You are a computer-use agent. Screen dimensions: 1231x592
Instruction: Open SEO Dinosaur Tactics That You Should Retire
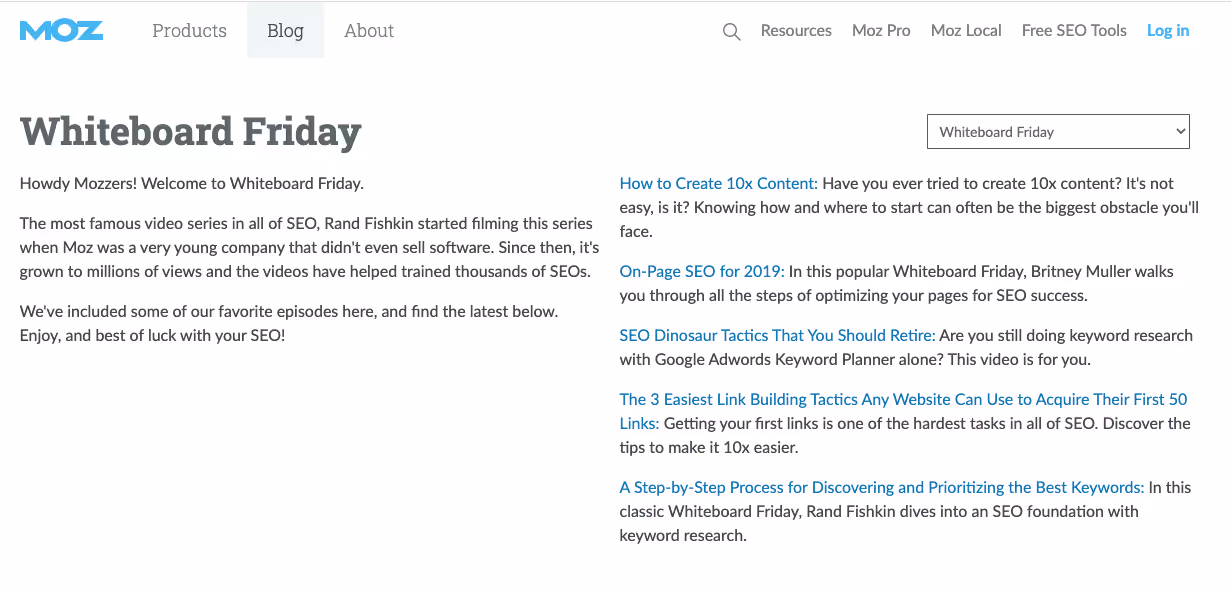pyautogui.click(x=778, y=335)
